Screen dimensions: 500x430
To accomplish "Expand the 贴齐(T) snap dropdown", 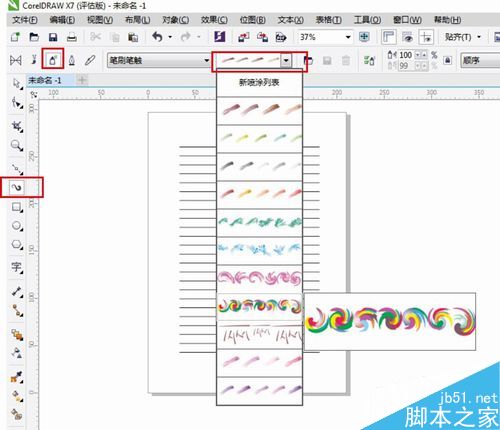I will [x=479, y=37].
